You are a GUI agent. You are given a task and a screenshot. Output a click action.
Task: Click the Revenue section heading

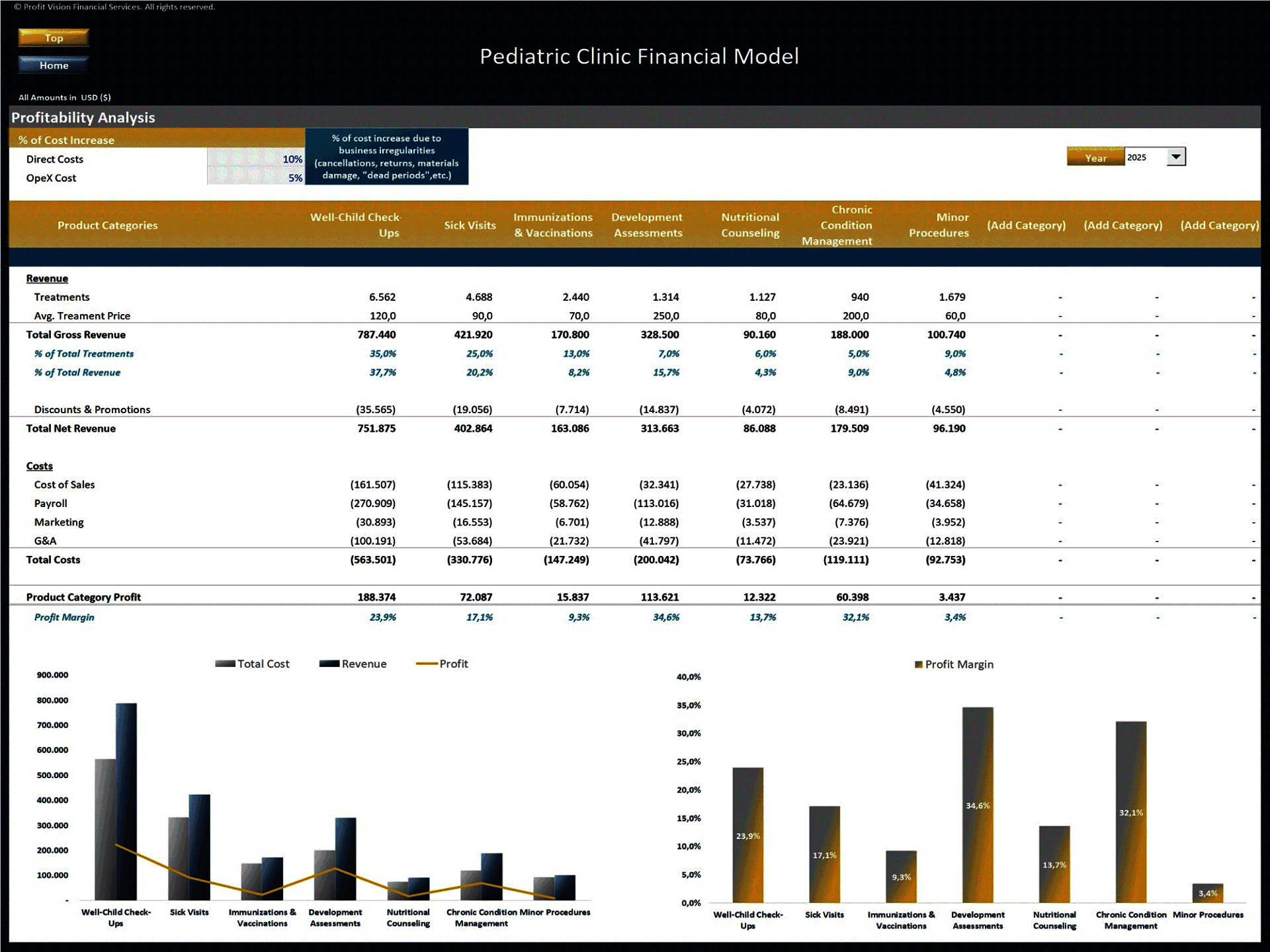click(x=47, y=278)
